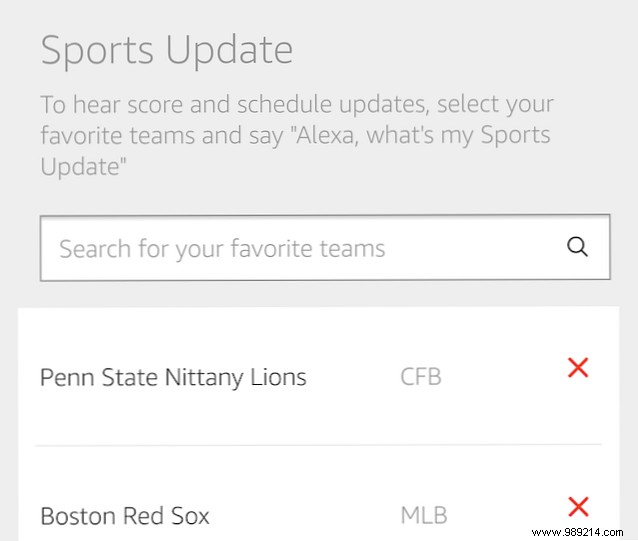
Task: Click the Sports Update page heading
Action: click(x=167, y=50)
